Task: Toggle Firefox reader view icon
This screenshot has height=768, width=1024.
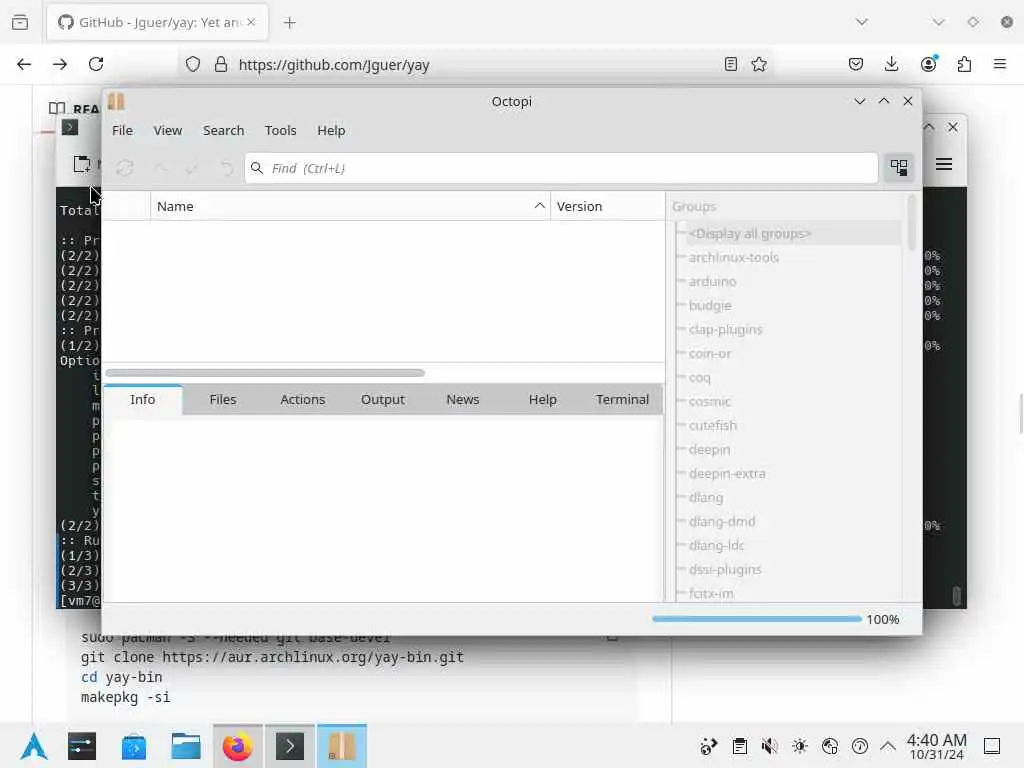Action: point(731,64)
